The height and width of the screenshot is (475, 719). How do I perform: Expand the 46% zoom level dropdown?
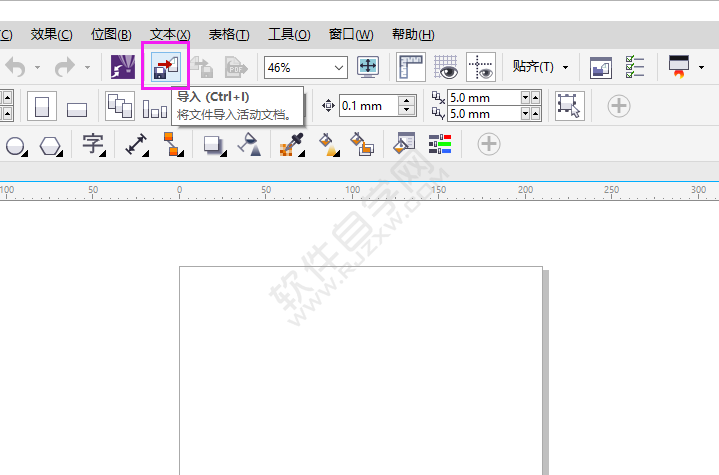click(339, 68)
